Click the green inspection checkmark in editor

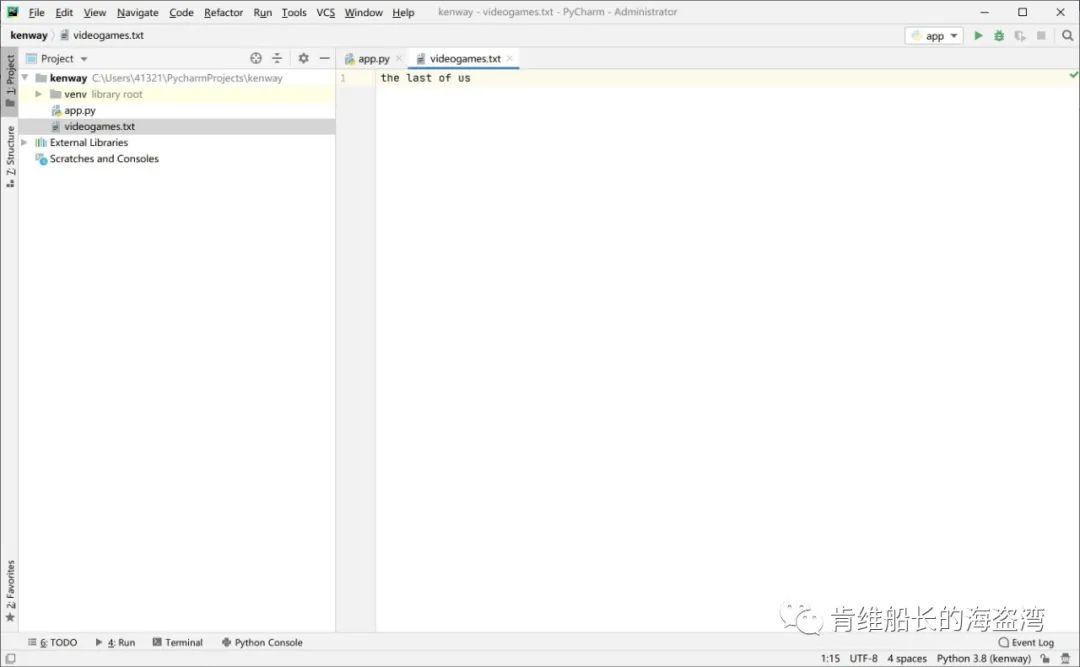coord(1073,74)
